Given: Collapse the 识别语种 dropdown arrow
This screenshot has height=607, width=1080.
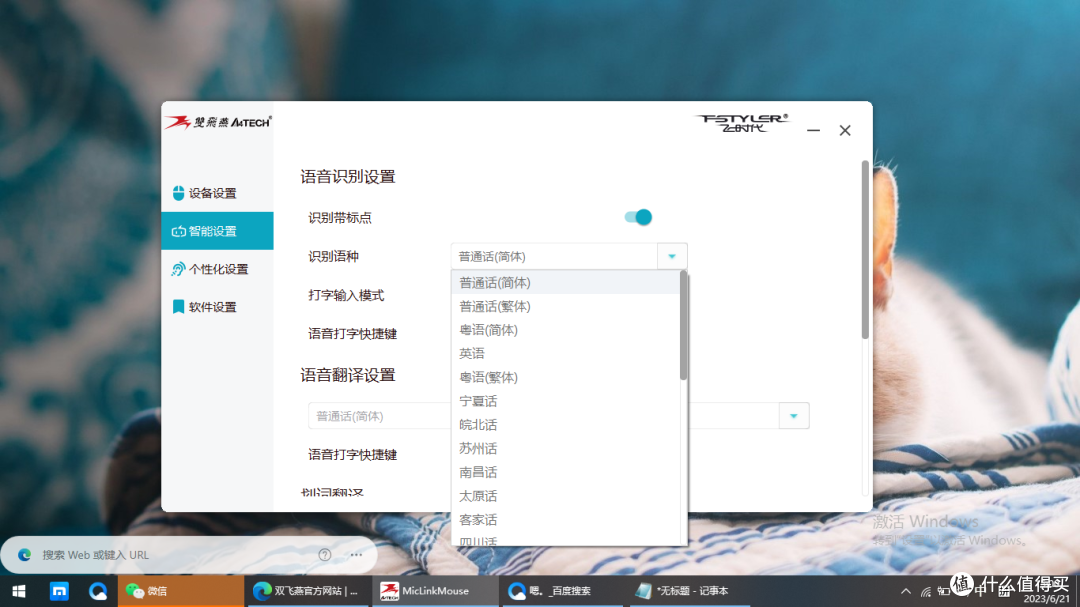Looking at the screenshot, I should point(672,256).
